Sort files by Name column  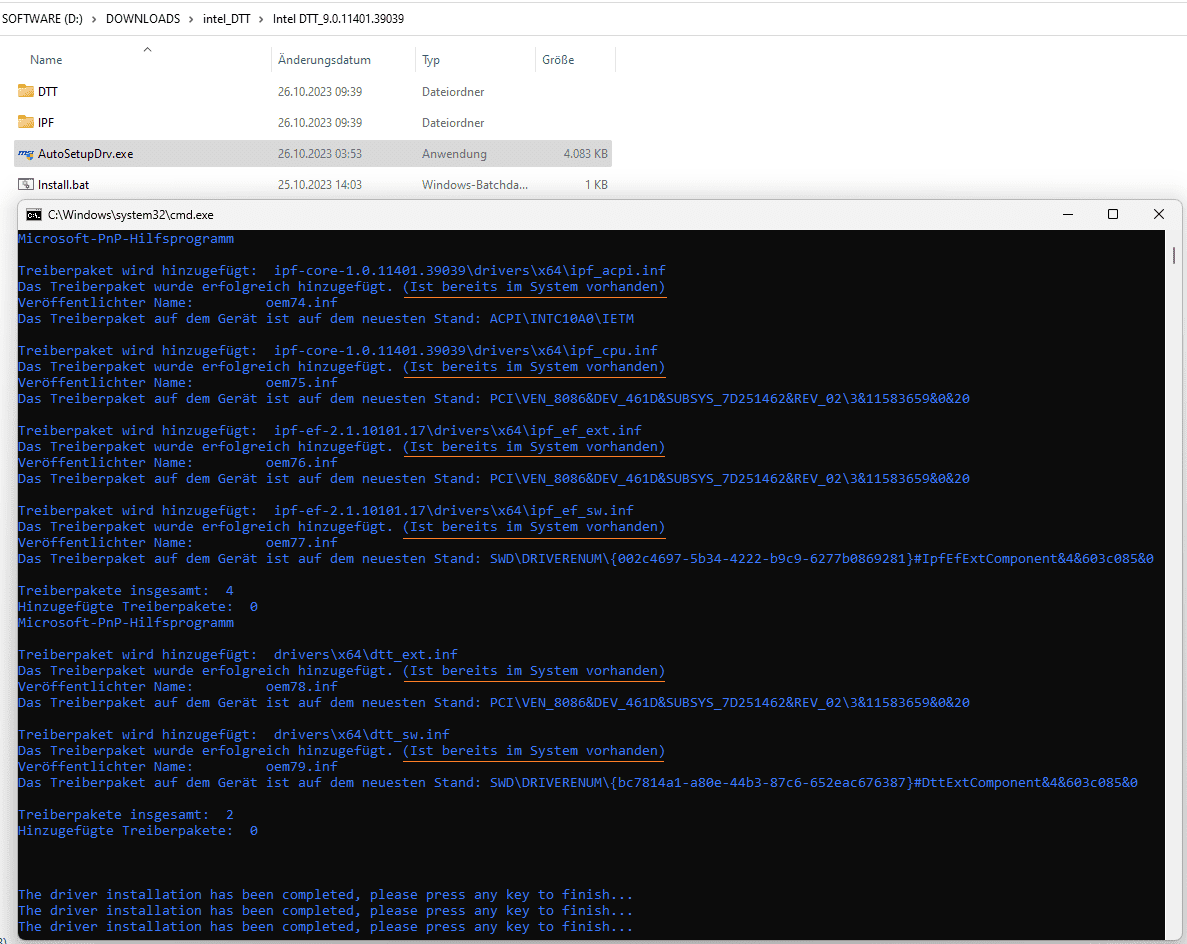46,60
